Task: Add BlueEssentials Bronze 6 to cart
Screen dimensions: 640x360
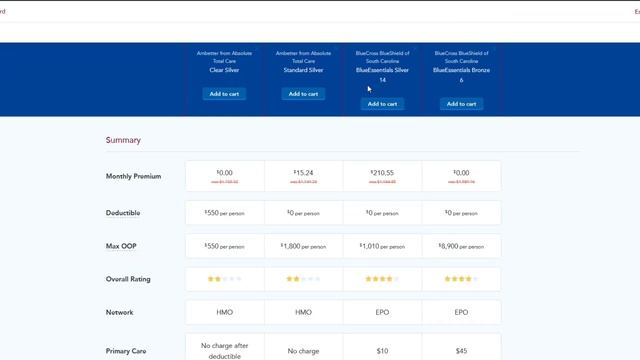Action: 461,104
